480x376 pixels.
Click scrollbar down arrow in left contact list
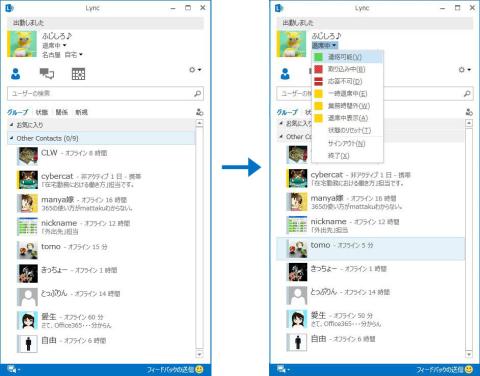[199, 354]
